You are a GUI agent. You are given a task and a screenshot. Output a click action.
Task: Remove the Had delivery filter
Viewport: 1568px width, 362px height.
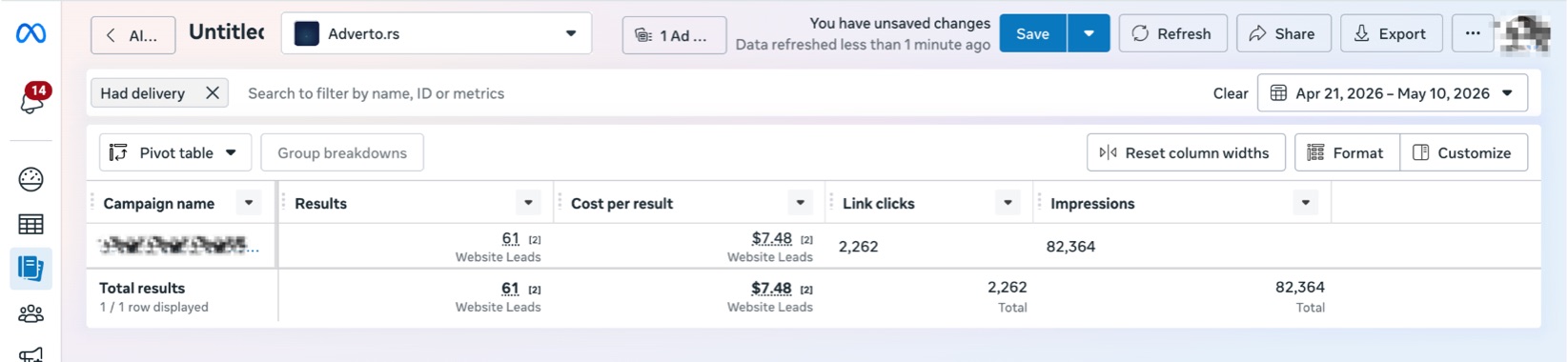coord(213,92)
